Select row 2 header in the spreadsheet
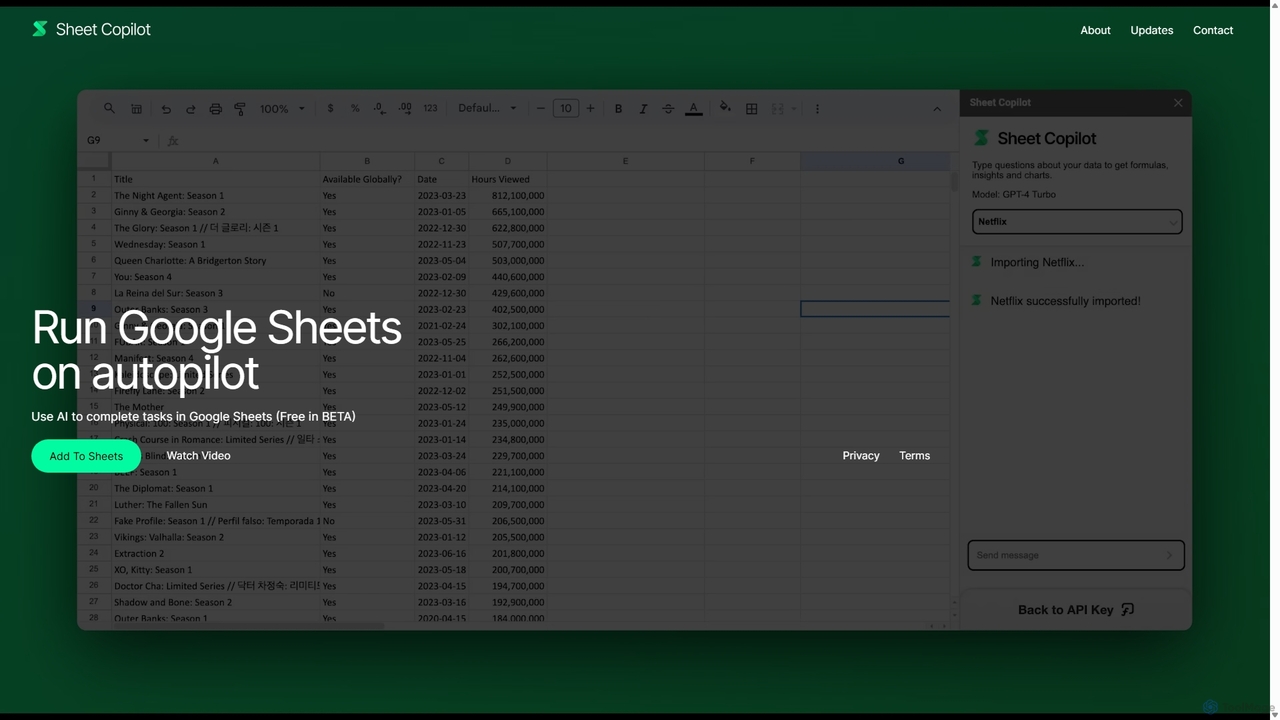This screenshot has height=720, width=1280. pyautogui.click(x=94, y=195)
